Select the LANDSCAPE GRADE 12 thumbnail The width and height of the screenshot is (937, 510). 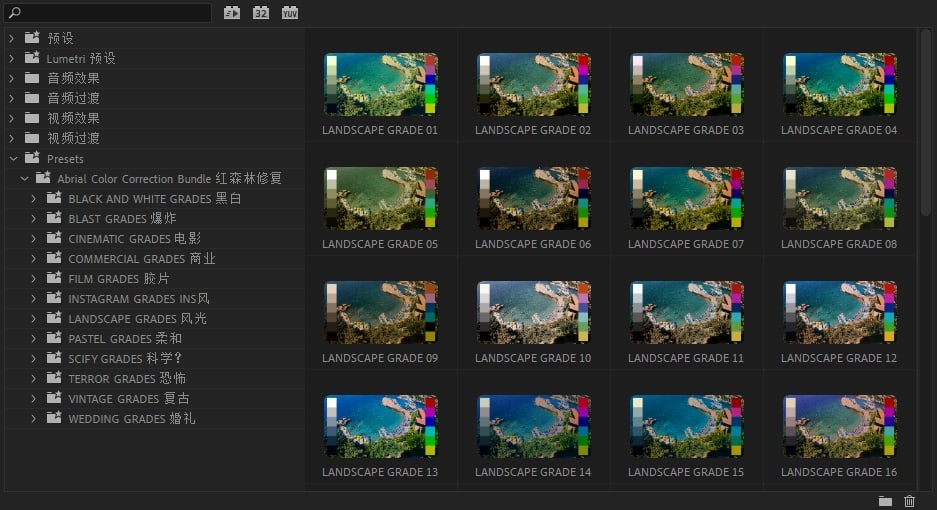click(839, 312)
